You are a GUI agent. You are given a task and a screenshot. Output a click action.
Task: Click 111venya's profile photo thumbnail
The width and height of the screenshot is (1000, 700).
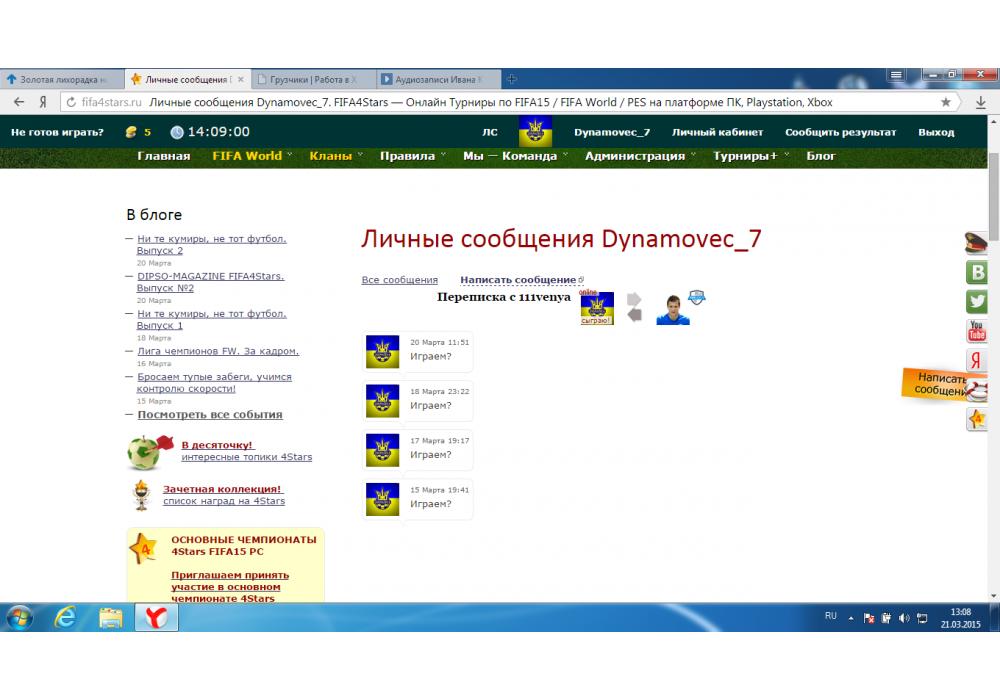pos(673,310)
